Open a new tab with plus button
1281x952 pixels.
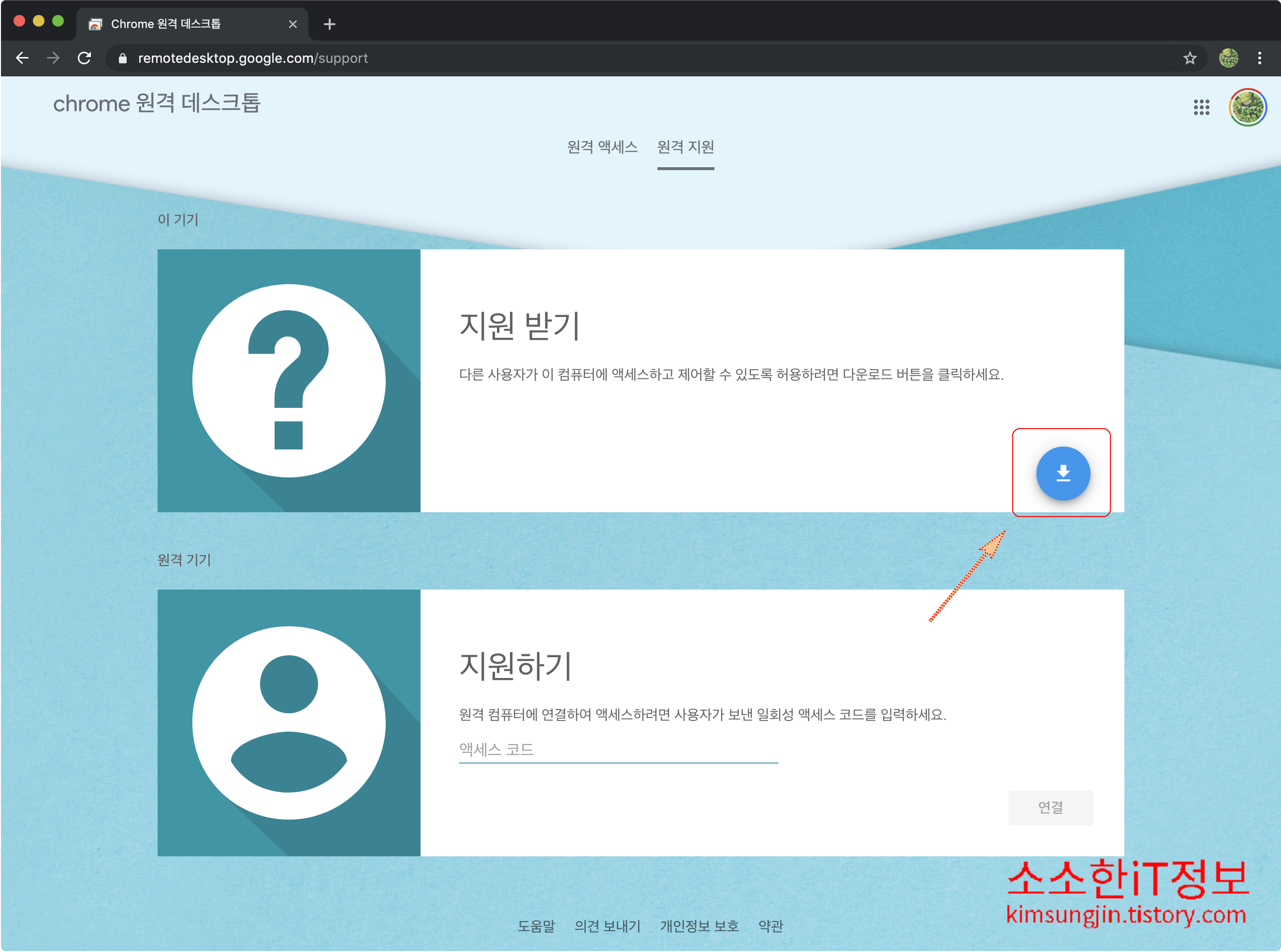(329, 24)
